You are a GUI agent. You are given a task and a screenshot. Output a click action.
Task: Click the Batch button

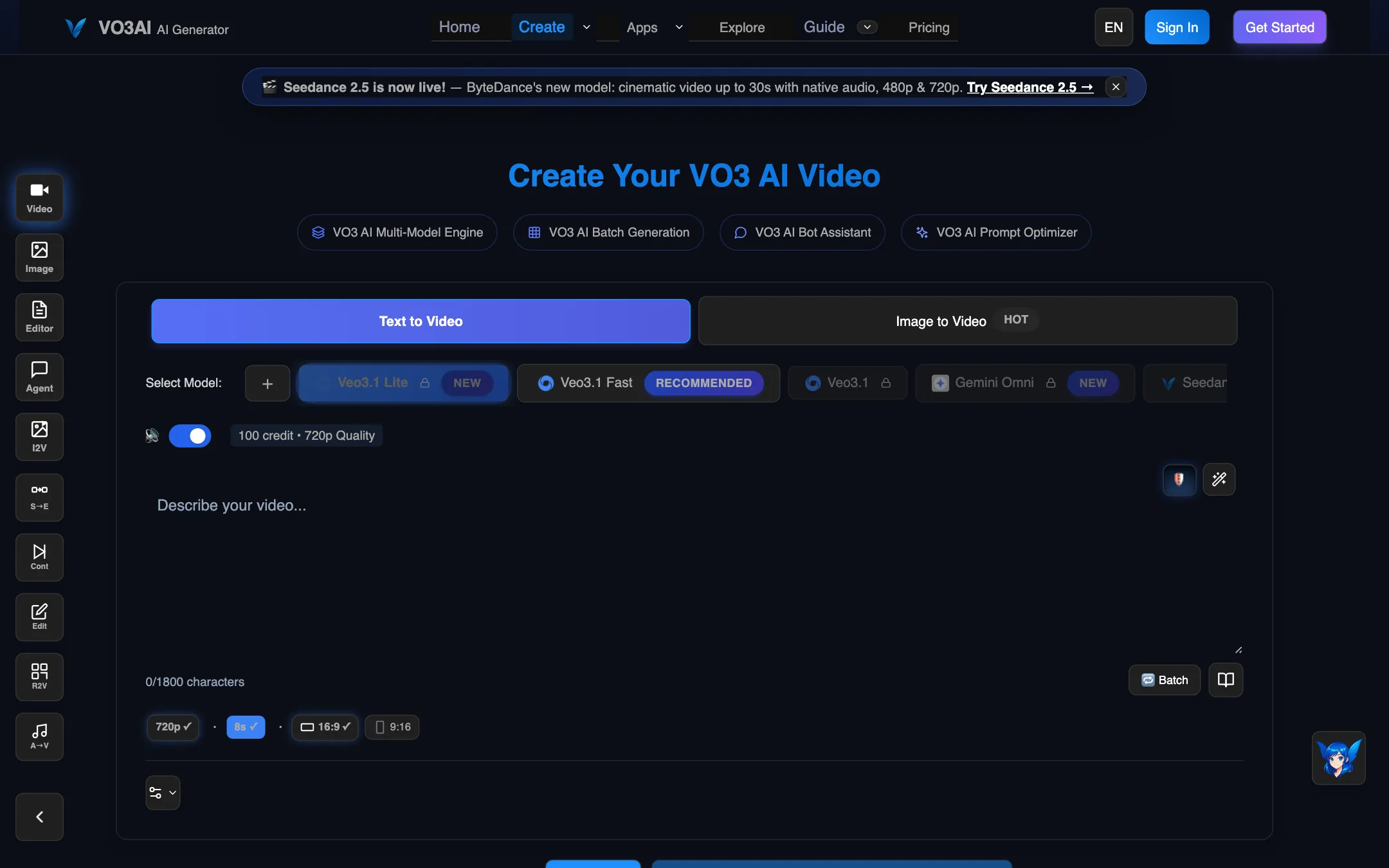[x=1165, y=680]
